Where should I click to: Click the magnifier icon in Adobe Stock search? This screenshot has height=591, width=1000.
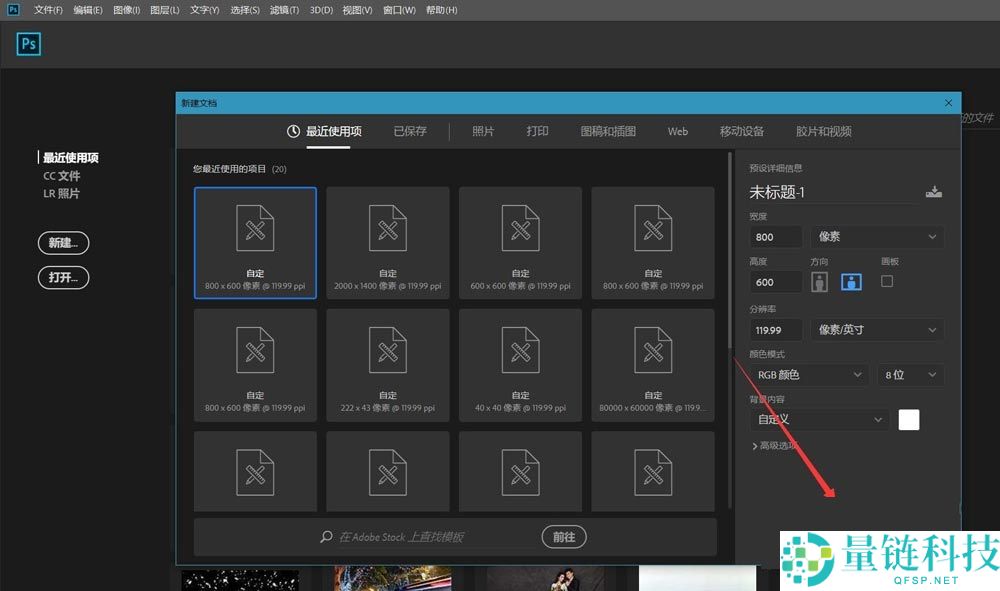(x=325, y=537)
